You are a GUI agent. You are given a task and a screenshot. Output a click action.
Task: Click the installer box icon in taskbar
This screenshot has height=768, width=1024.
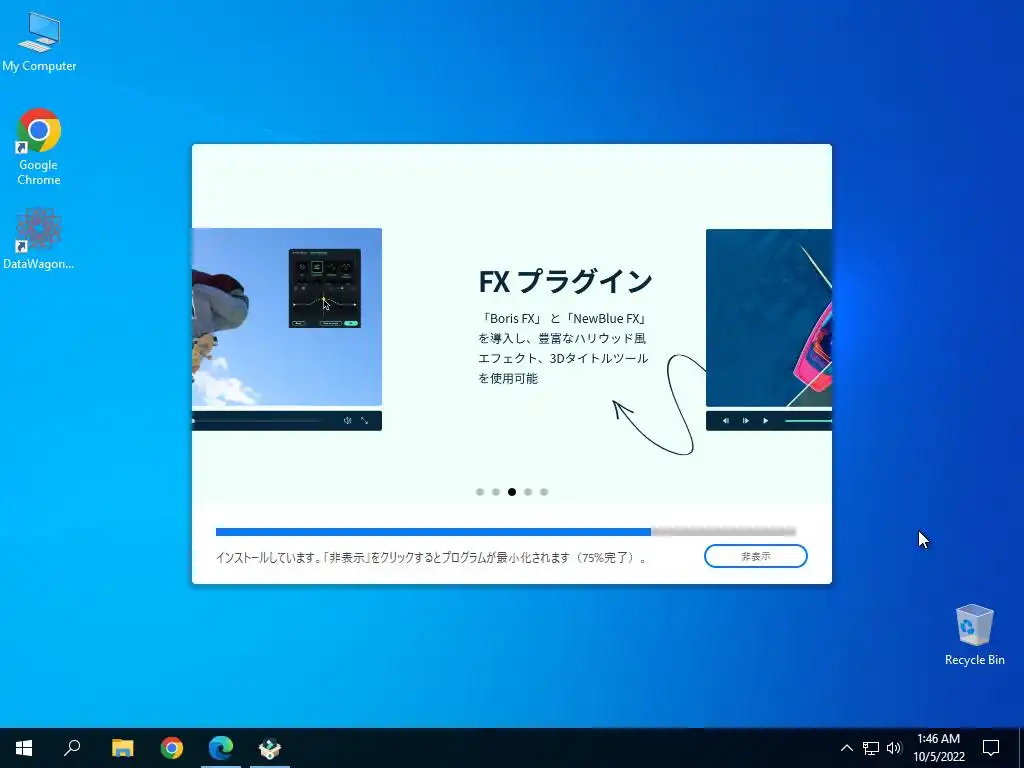(x=270, y=748)
